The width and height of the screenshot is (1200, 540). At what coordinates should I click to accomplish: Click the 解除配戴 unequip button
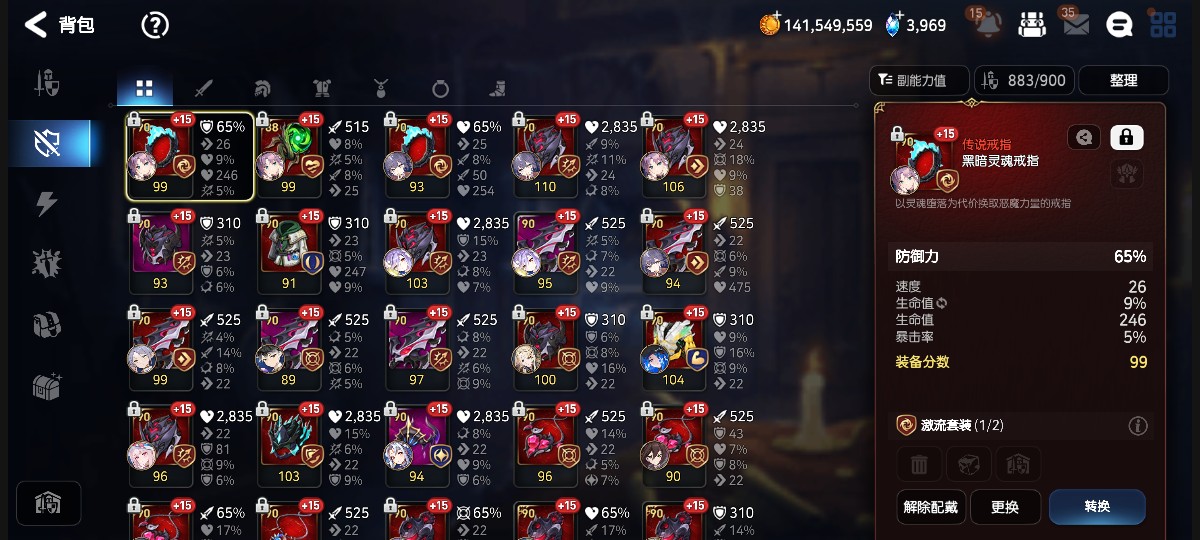point(930,507)
